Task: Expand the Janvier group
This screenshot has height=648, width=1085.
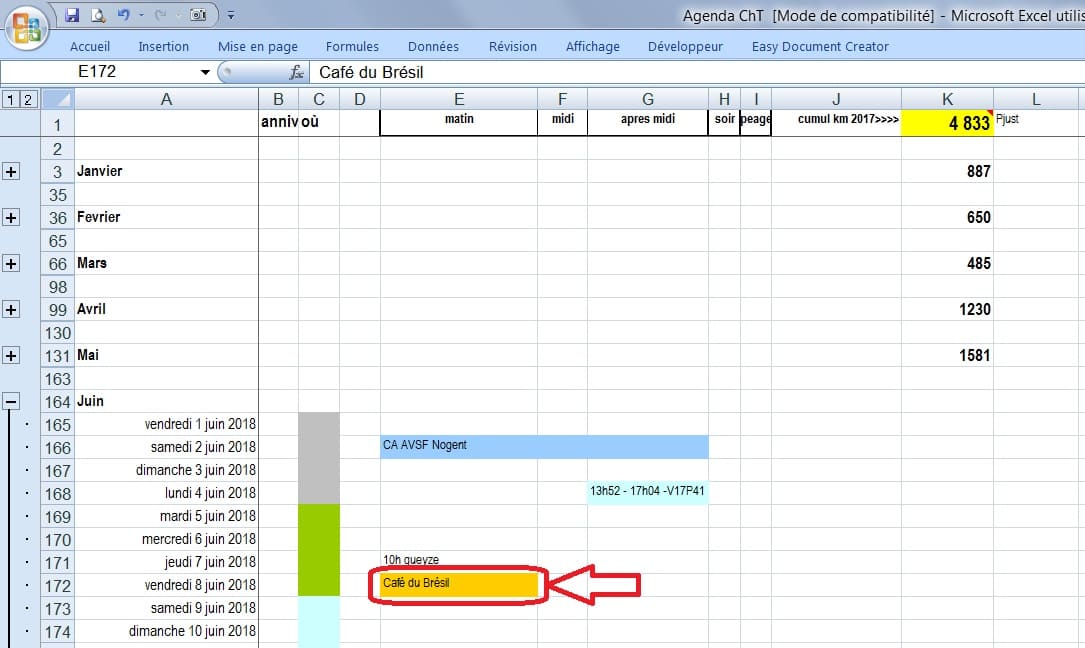Action: coord(12,172)
